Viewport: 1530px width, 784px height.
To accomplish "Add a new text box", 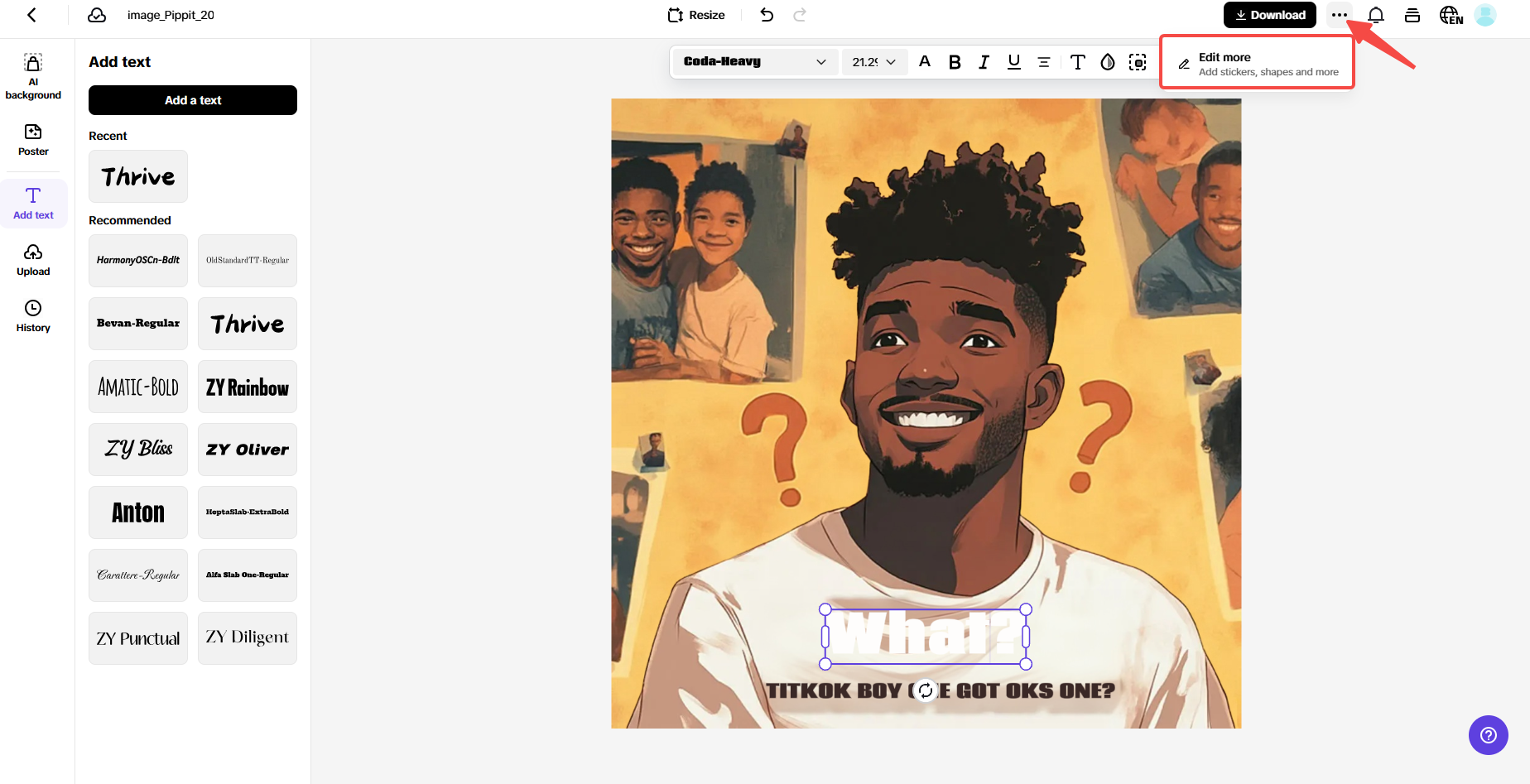I will [x=192, y=100].
